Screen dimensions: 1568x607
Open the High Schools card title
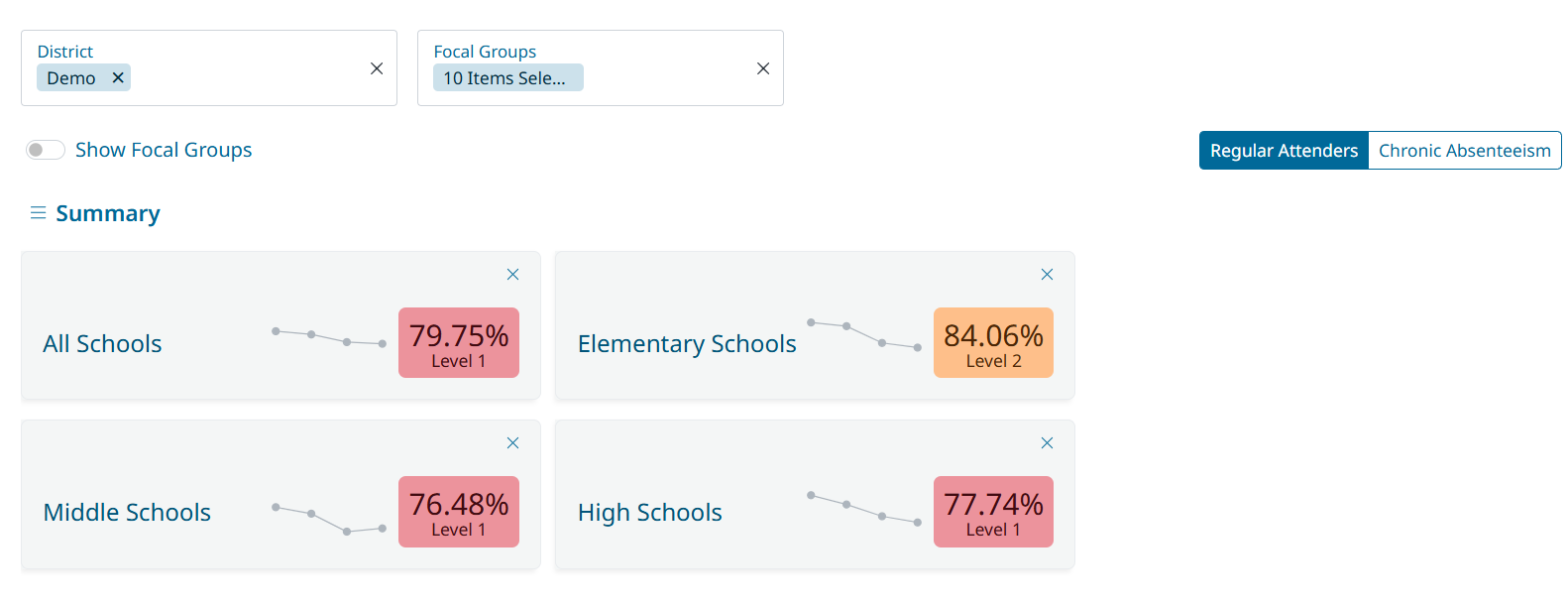point(650,513)
